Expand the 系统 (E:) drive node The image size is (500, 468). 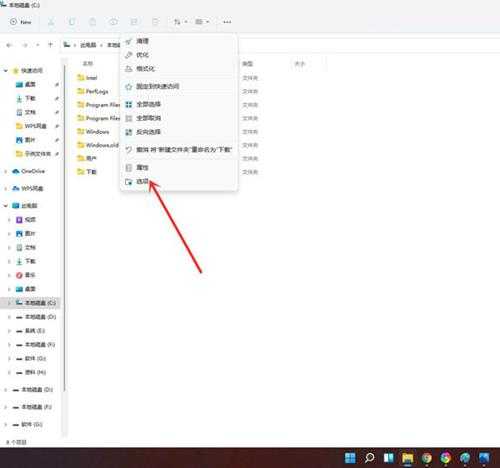[x=10, y=331]
